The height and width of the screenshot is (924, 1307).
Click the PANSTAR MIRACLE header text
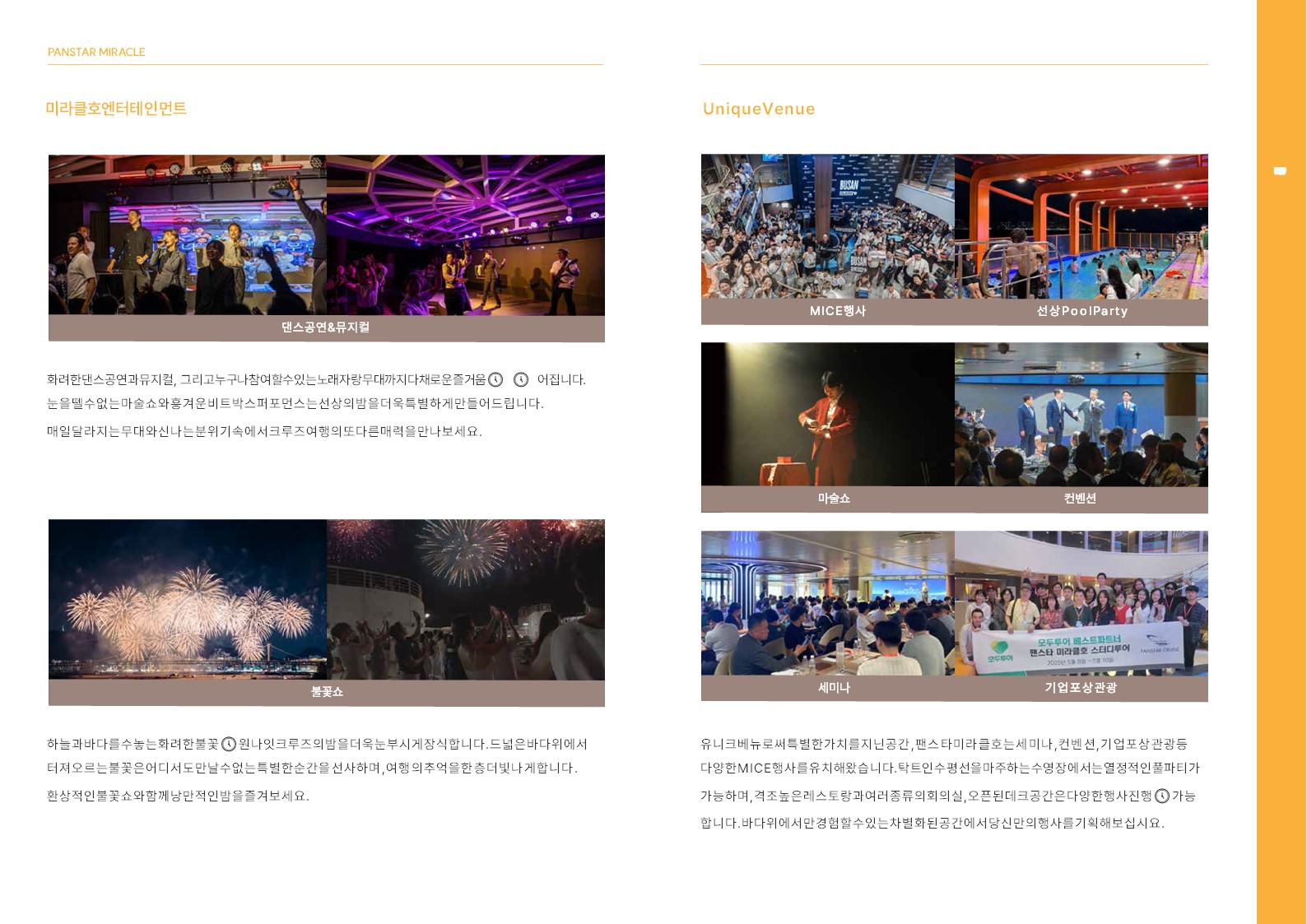pyautogui.click(x=96, y=52)
